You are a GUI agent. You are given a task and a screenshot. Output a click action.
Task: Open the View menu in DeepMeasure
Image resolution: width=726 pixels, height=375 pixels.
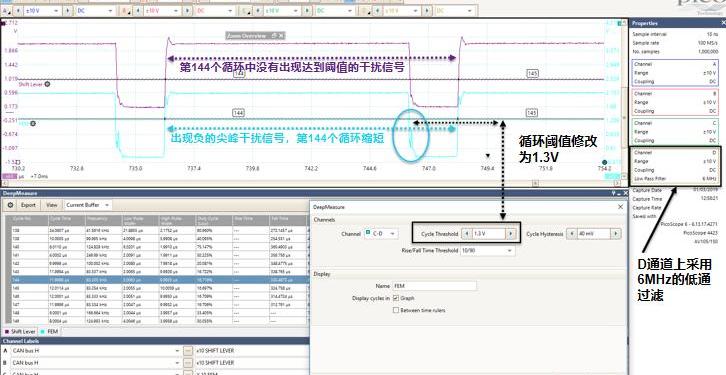(52, 205)
